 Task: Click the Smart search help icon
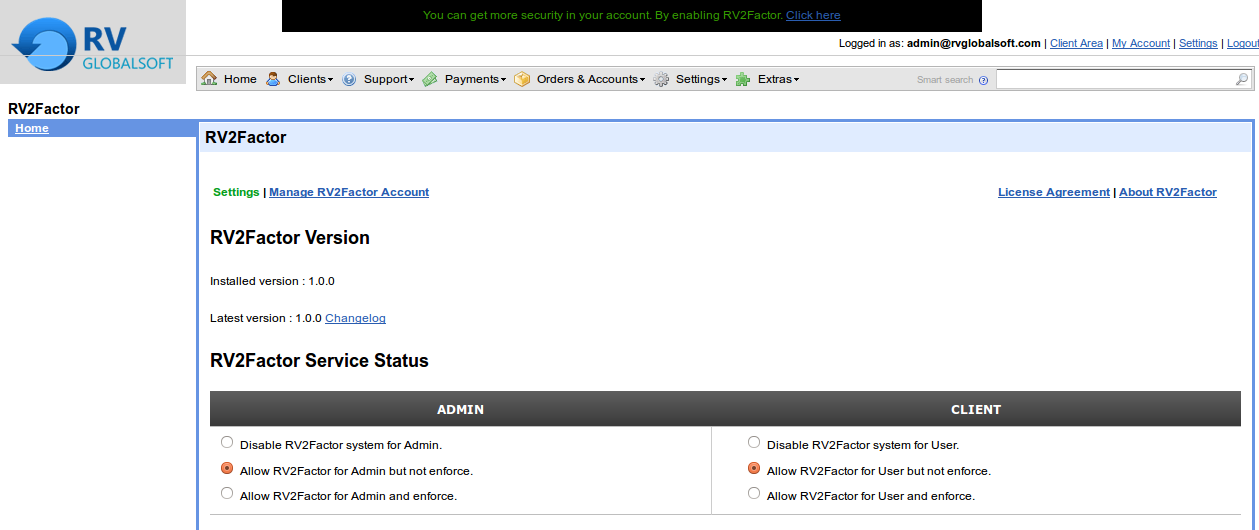click(983, 80)
